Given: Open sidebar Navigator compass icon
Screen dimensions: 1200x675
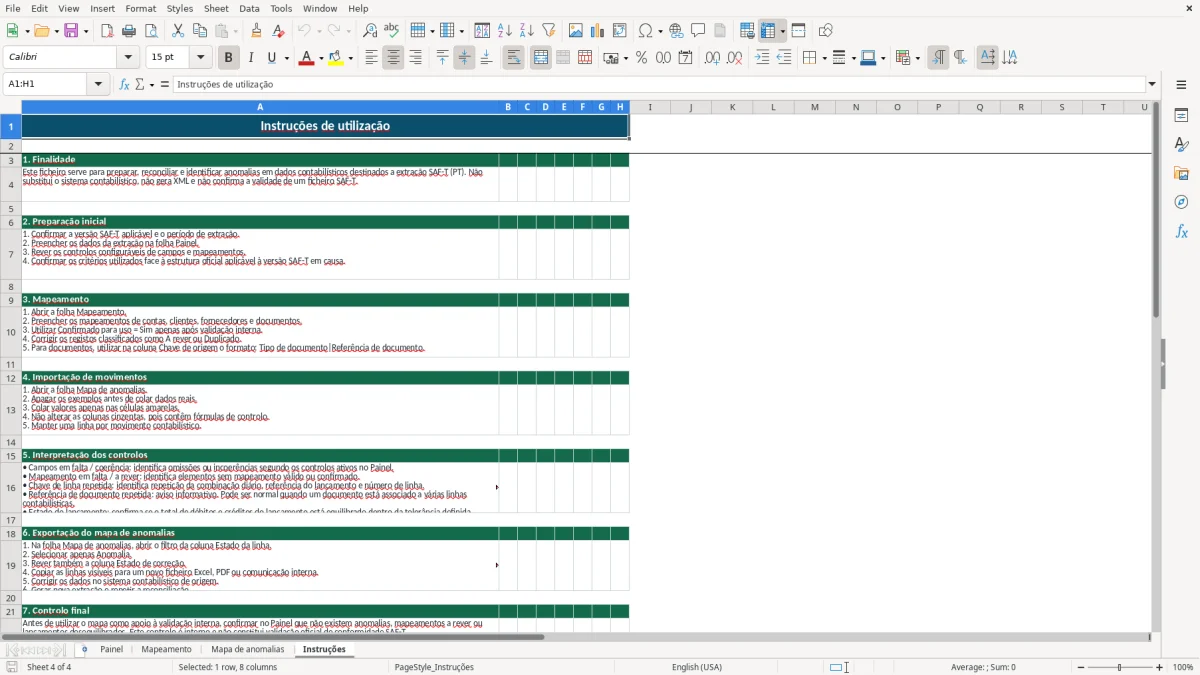Looking at the screenshot, I should (1181, 202).
